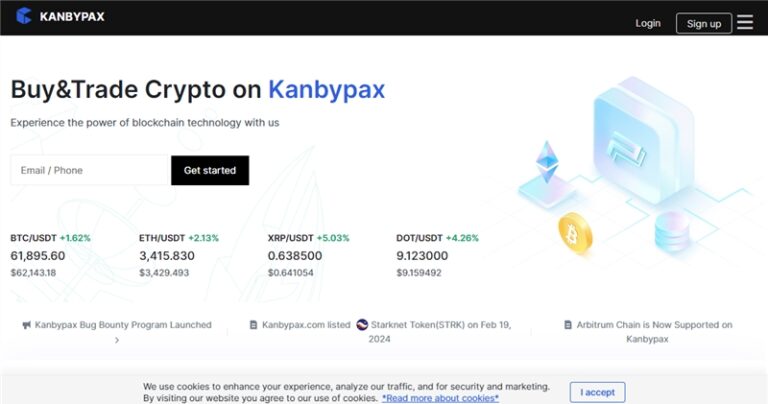This screenshot has height=404, width=768.
Task: Focus the Email / Phone input field
Action: coord(90,170)
